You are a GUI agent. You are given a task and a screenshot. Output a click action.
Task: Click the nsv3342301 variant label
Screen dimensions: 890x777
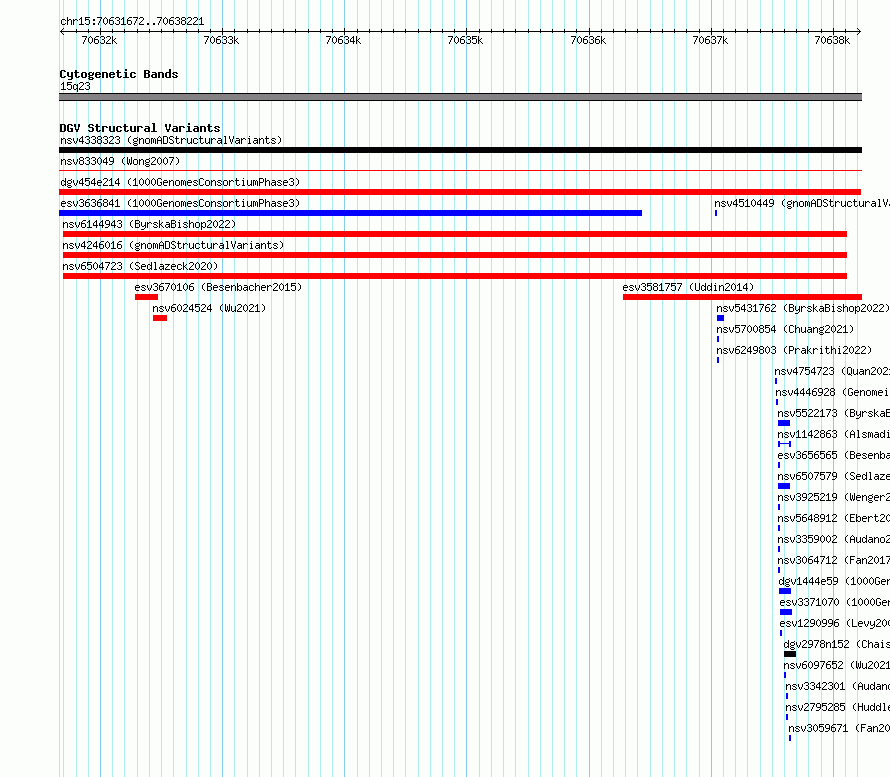pos(838,686)
